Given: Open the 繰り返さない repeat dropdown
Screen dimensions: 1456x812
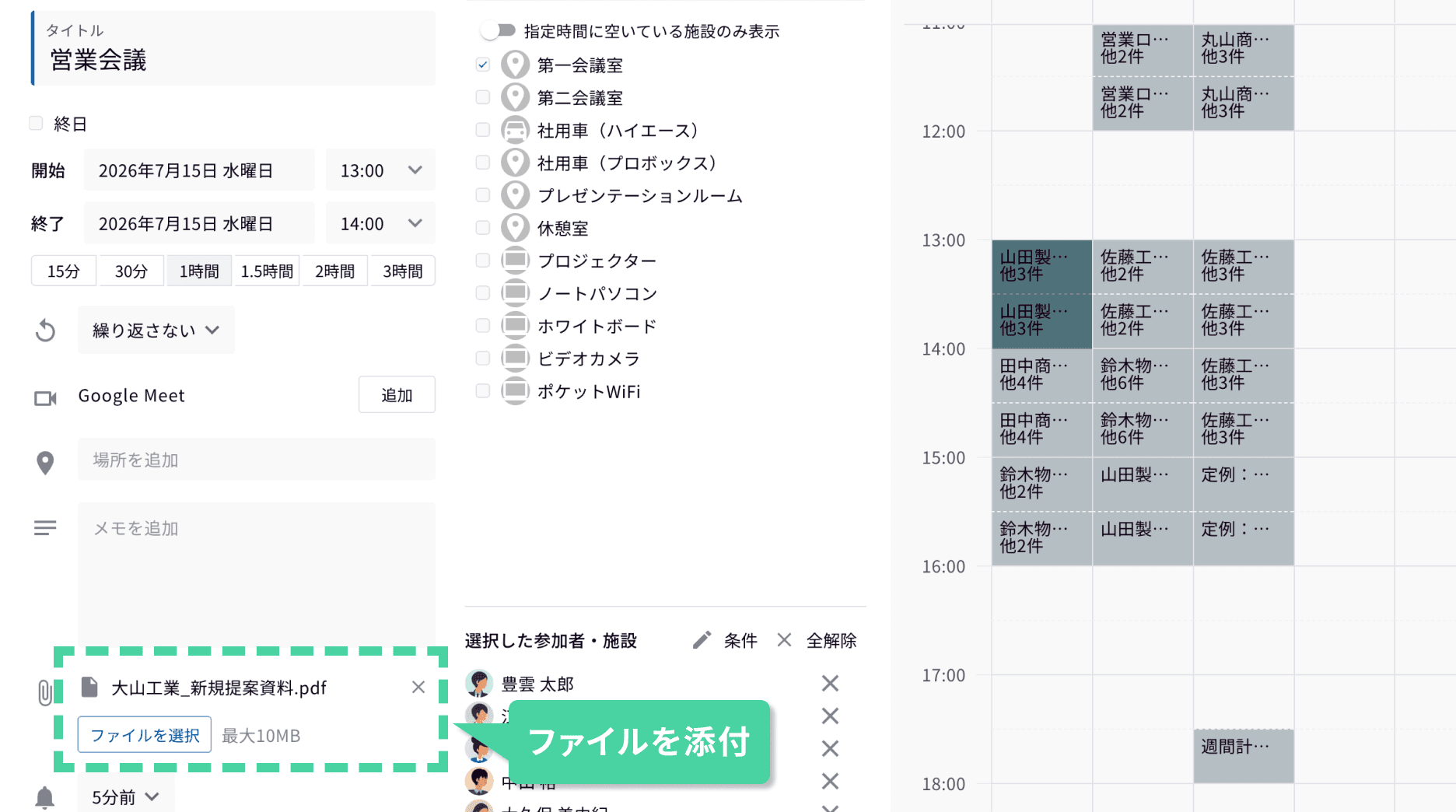Looking at the screenshot, I should pyautogui.click(x=156, y=330).
